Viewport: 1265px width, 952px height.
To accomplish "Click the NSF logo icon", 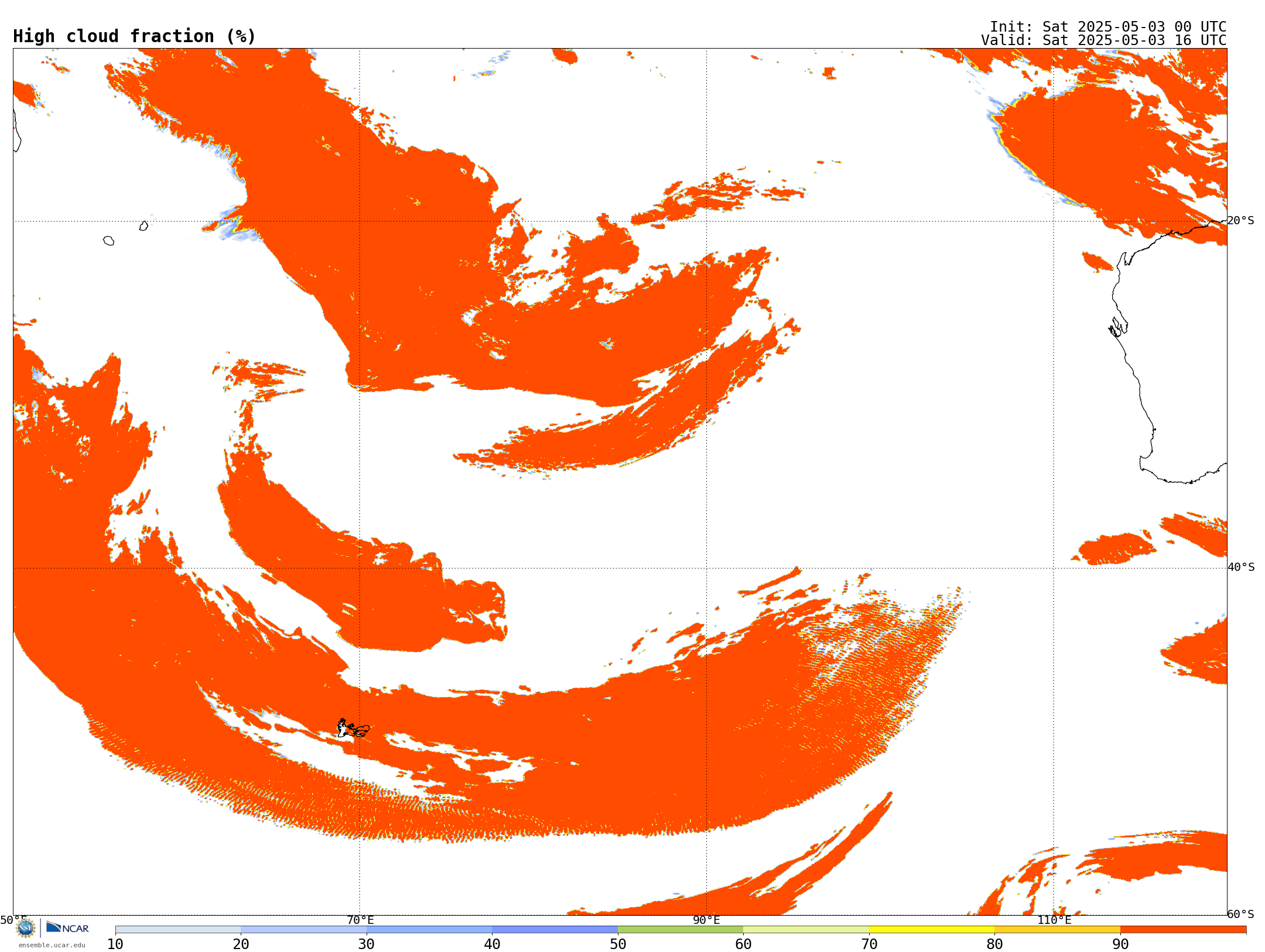I will [26, 928].
